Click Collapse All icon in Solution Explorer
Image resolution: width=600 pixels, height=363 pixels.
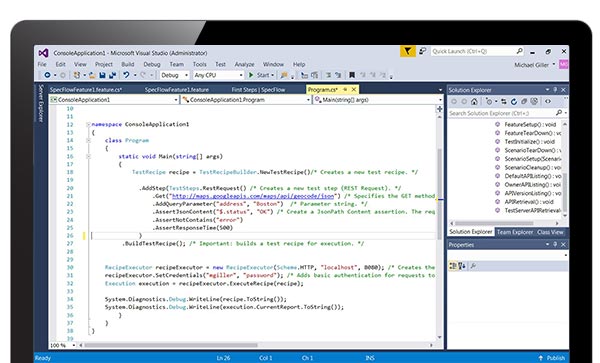click(x=524, y=101)
